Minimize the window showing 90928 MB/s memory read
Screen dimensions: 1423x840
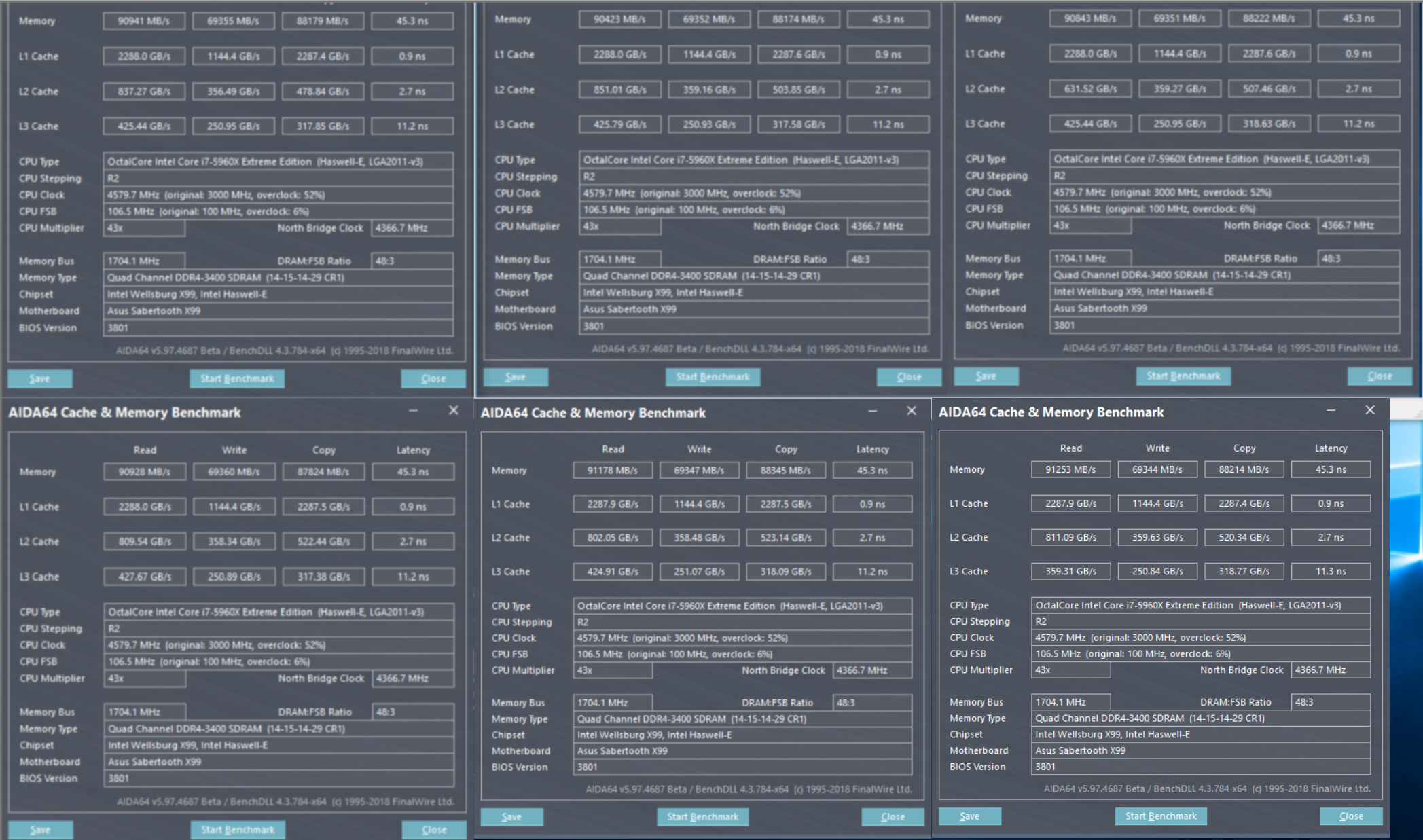pos(413,410)
